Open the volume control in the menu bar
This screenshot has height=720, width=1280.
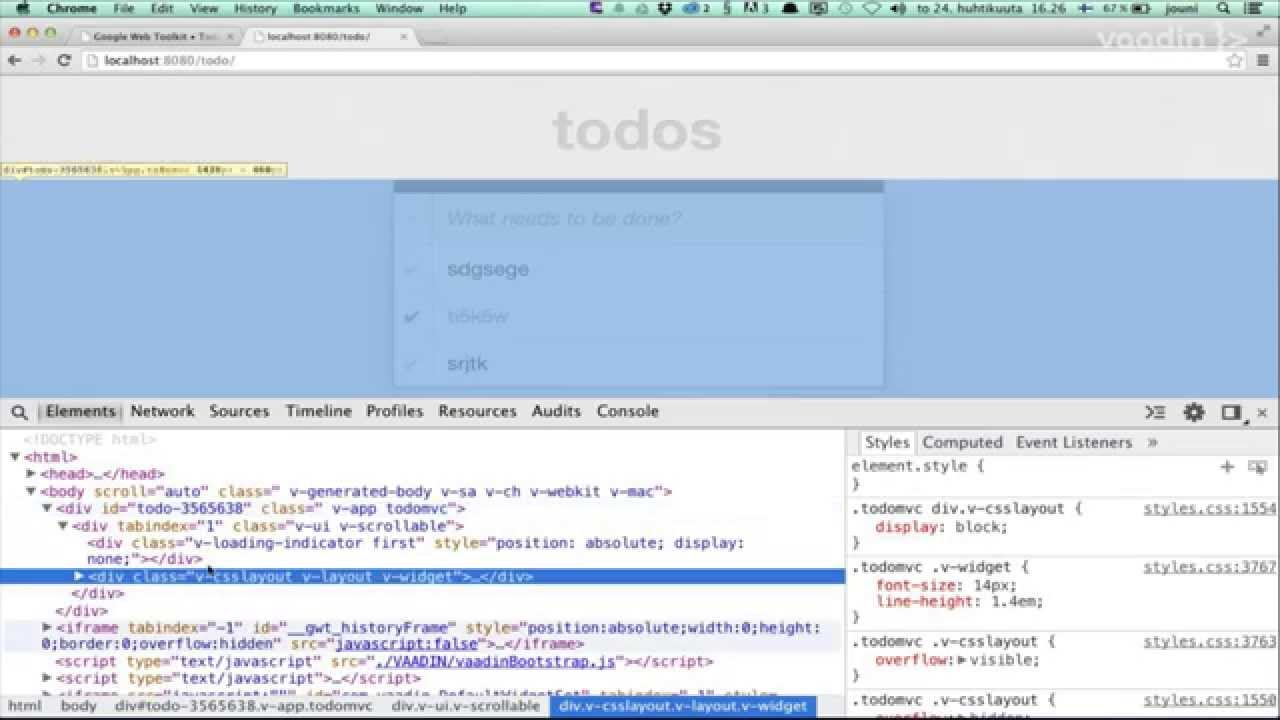click(x=896, y=8)
